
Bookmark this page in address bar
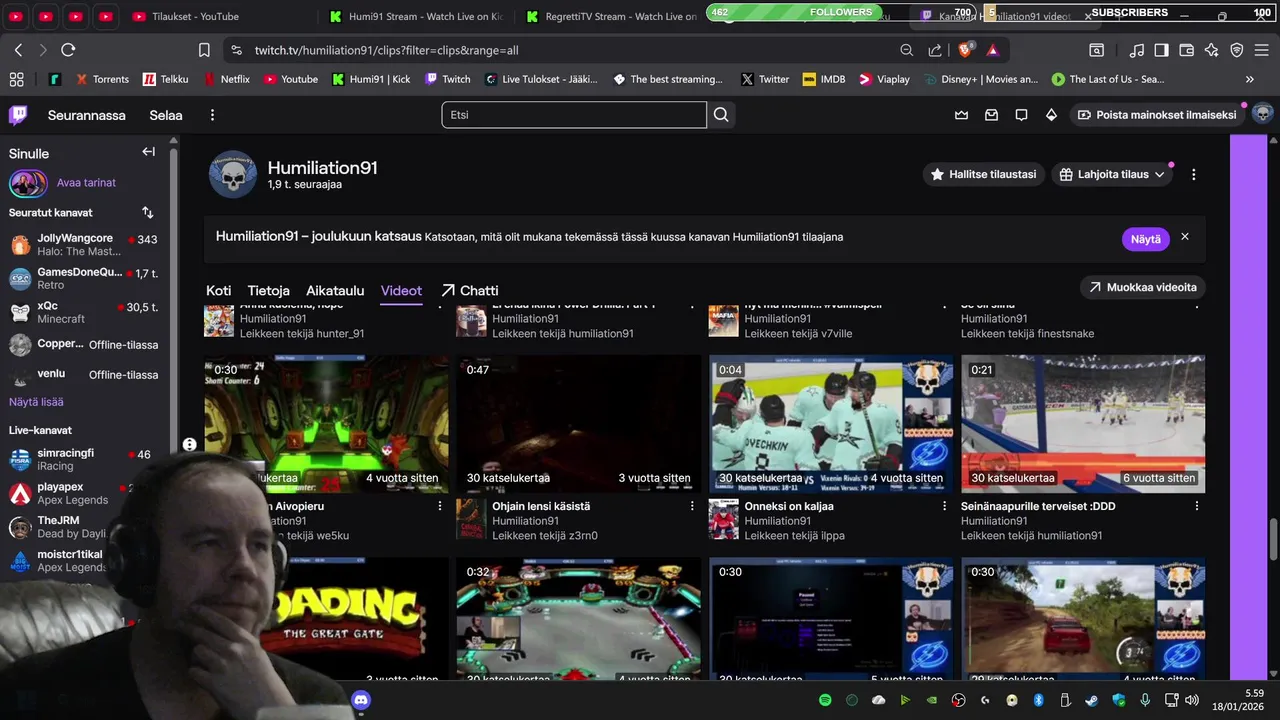[x=204, y=50]
